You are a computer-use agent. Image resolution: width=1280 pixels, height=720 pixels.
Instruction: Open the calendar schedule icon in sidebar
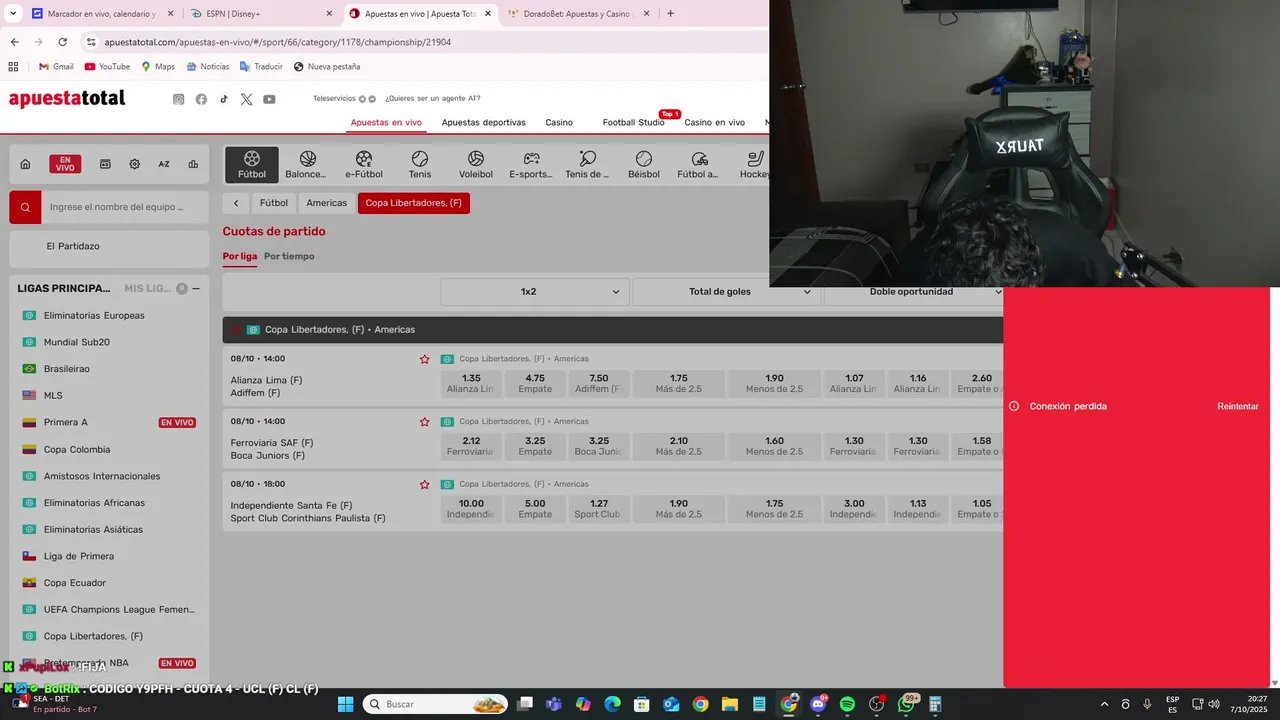pos(105,164)
